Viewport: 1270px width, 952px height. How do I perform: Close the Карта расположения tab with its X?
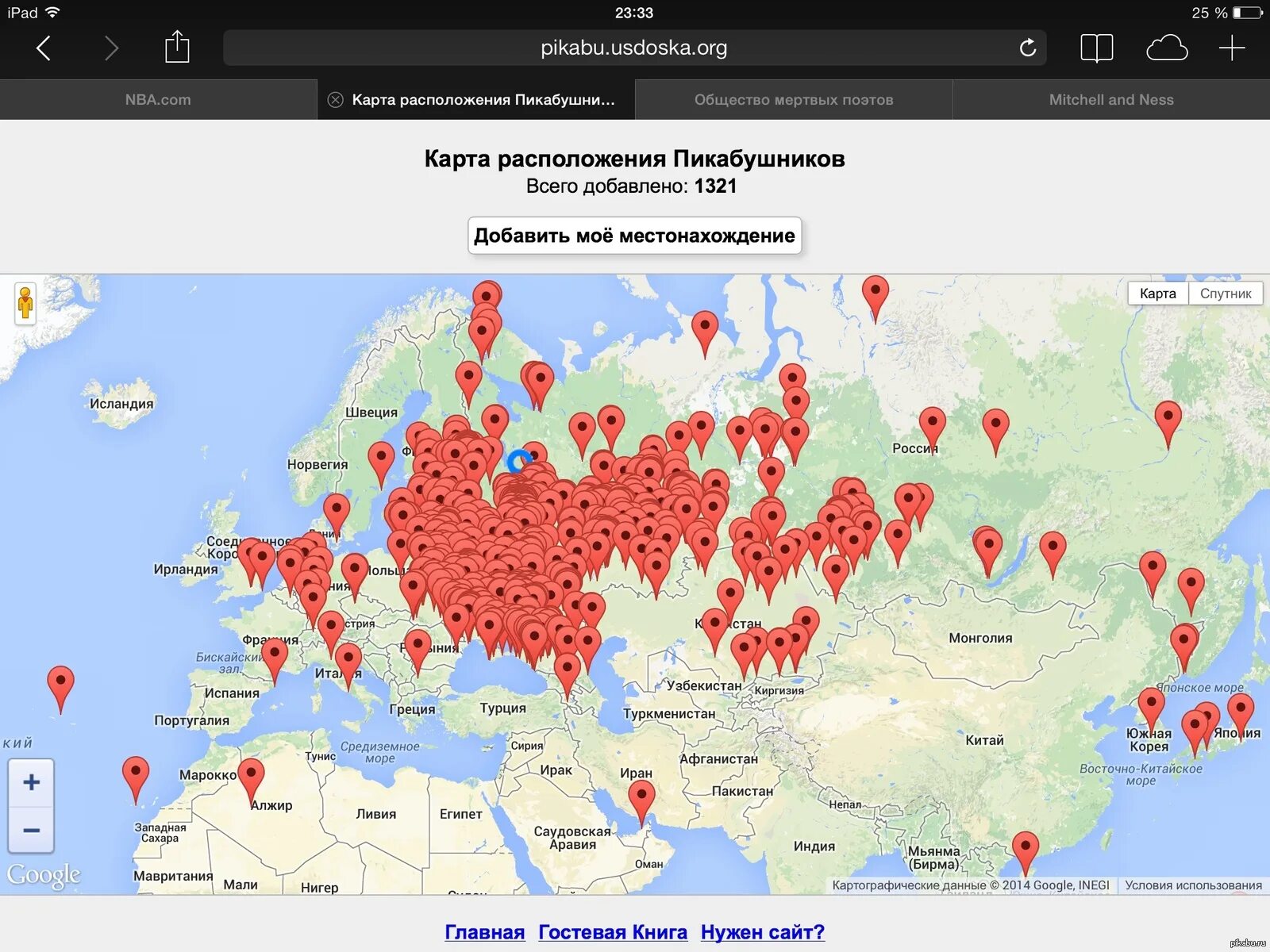336,100
